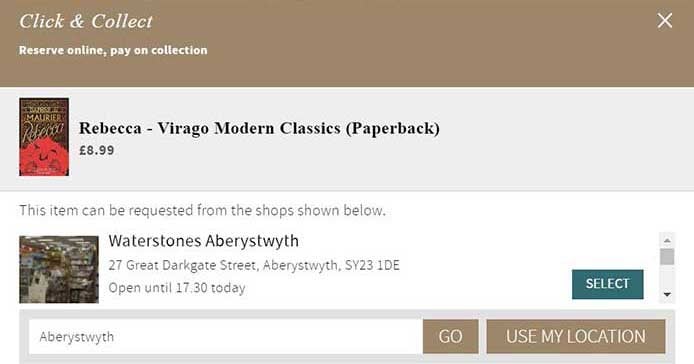This screenshot has width=694, height=364.
Task: Click the Waterstones Aberystwyth shop name
Action: pyautogui.click(x=204, y=241)
